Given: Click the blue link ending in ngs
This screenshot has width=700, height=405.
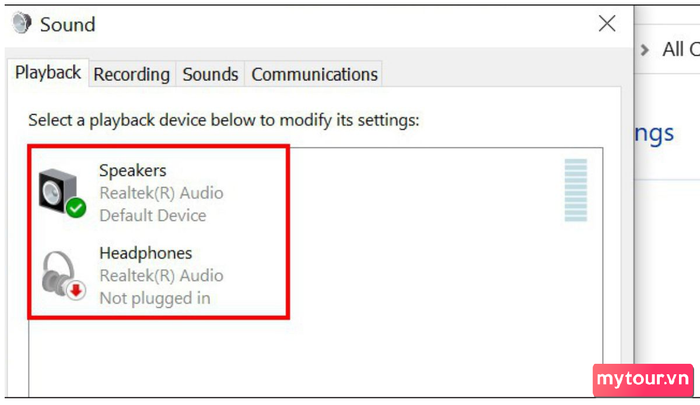Looking at the screenshot, I should 654,134.
